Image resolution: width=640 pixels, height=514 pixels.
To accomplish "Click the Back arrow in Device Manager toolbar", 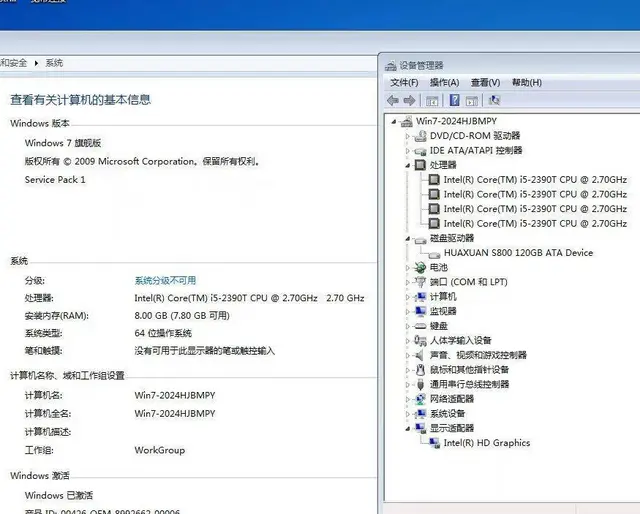I will (x=393, y=100).
